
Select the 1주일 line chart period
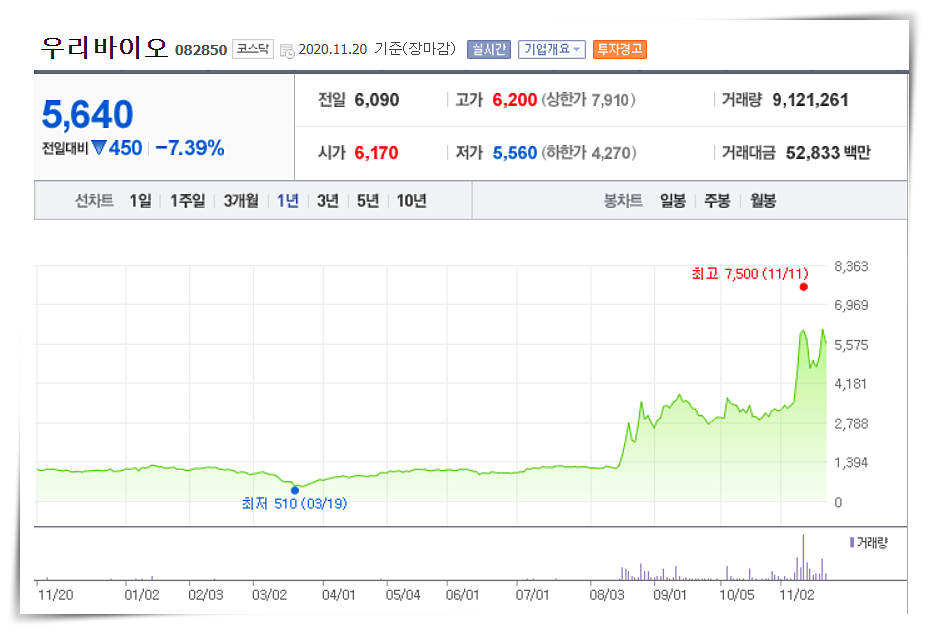(187, 201)
